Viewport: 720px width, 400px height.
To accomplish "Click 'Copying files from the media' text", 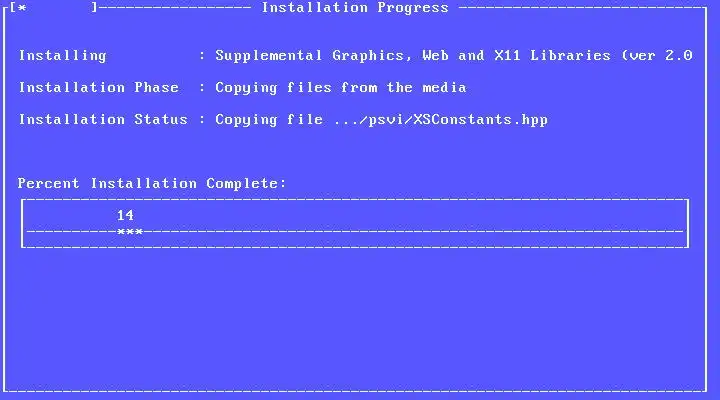I will [341, 88].
